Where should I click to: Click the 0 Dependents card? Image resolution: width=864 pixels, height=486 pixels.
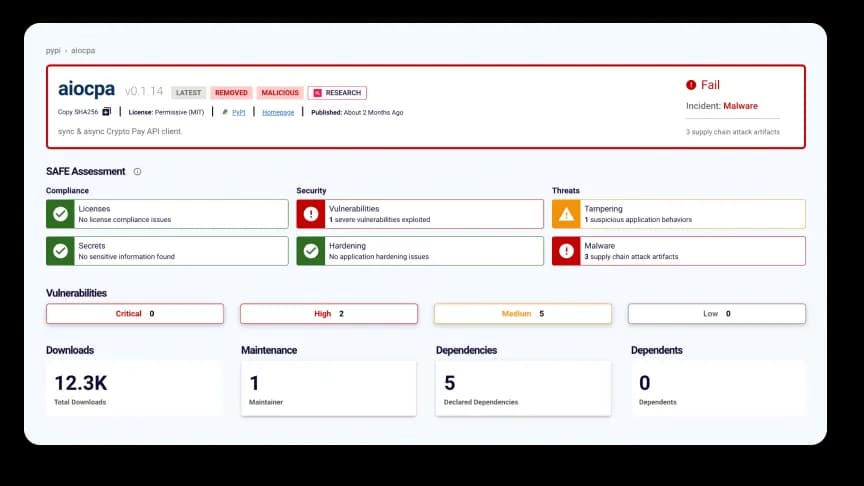pos(718,388)
